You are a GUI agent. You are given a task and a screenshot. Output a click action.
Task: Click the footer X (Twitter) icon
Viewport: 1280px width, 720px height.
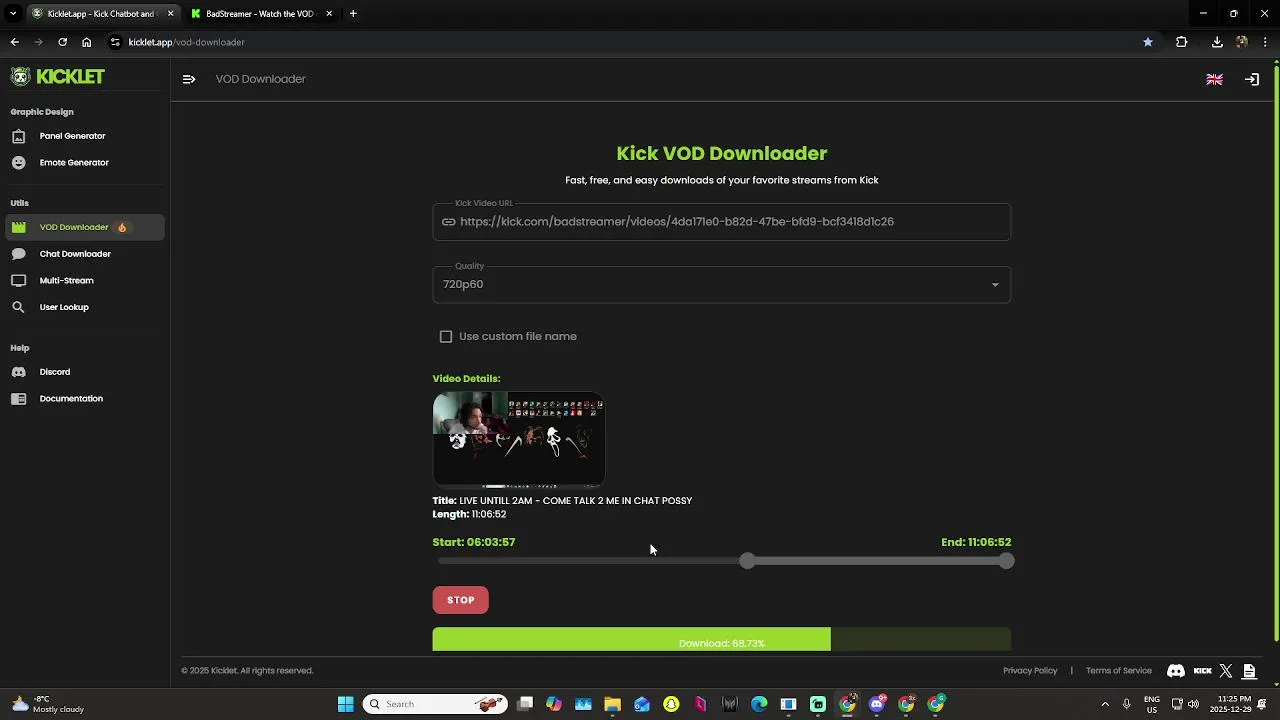1226,671
